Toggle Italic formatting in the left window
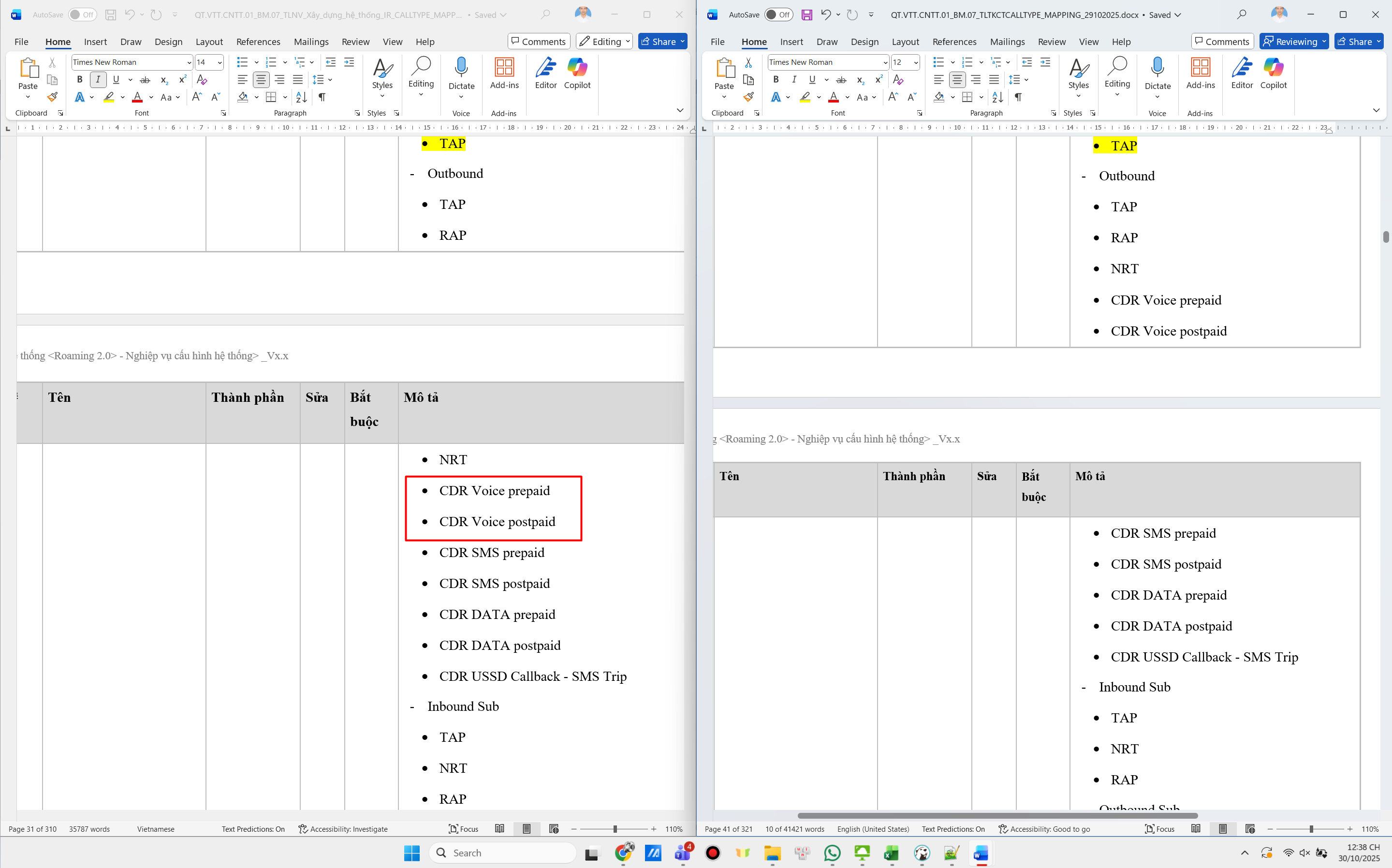1392x868 pixels. coord(98,80)
